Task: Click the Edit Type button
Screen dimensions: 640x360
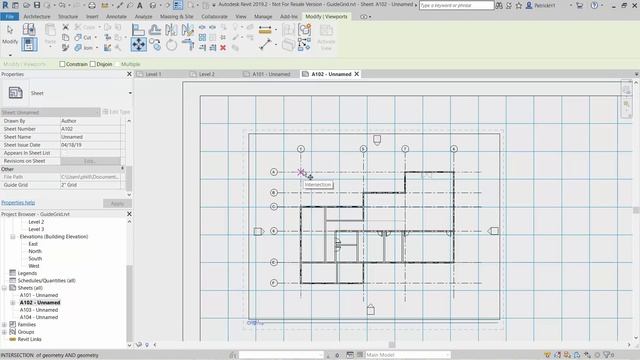Action: [117, 112]
